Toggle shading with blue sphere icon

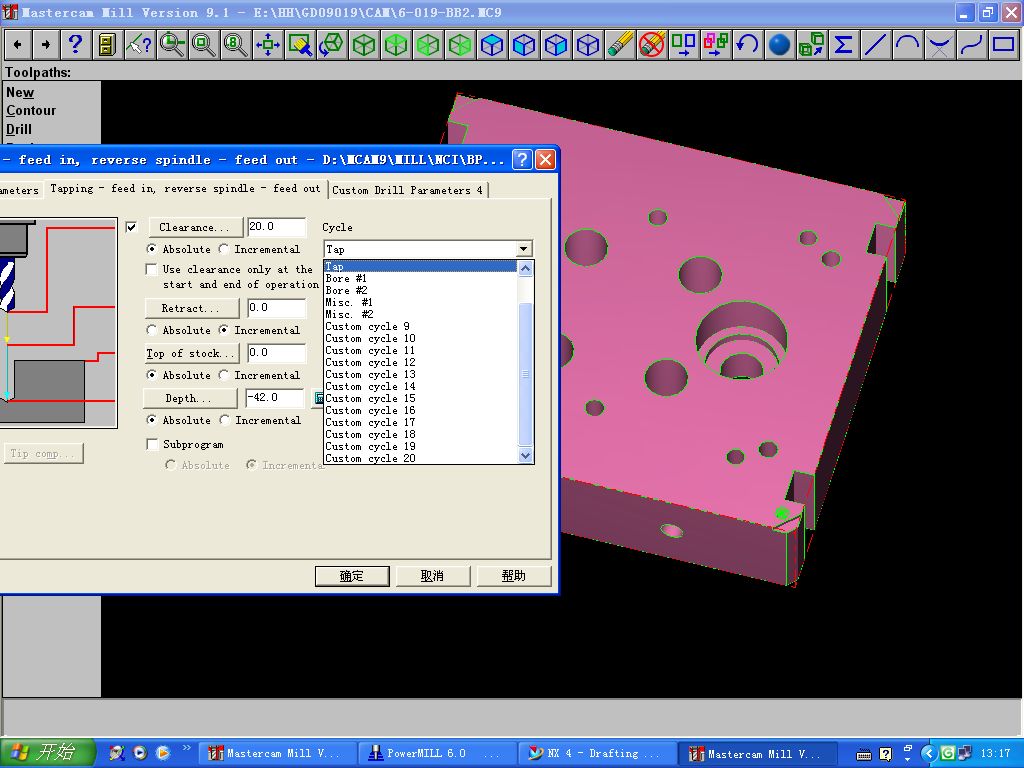click(779, 45)
